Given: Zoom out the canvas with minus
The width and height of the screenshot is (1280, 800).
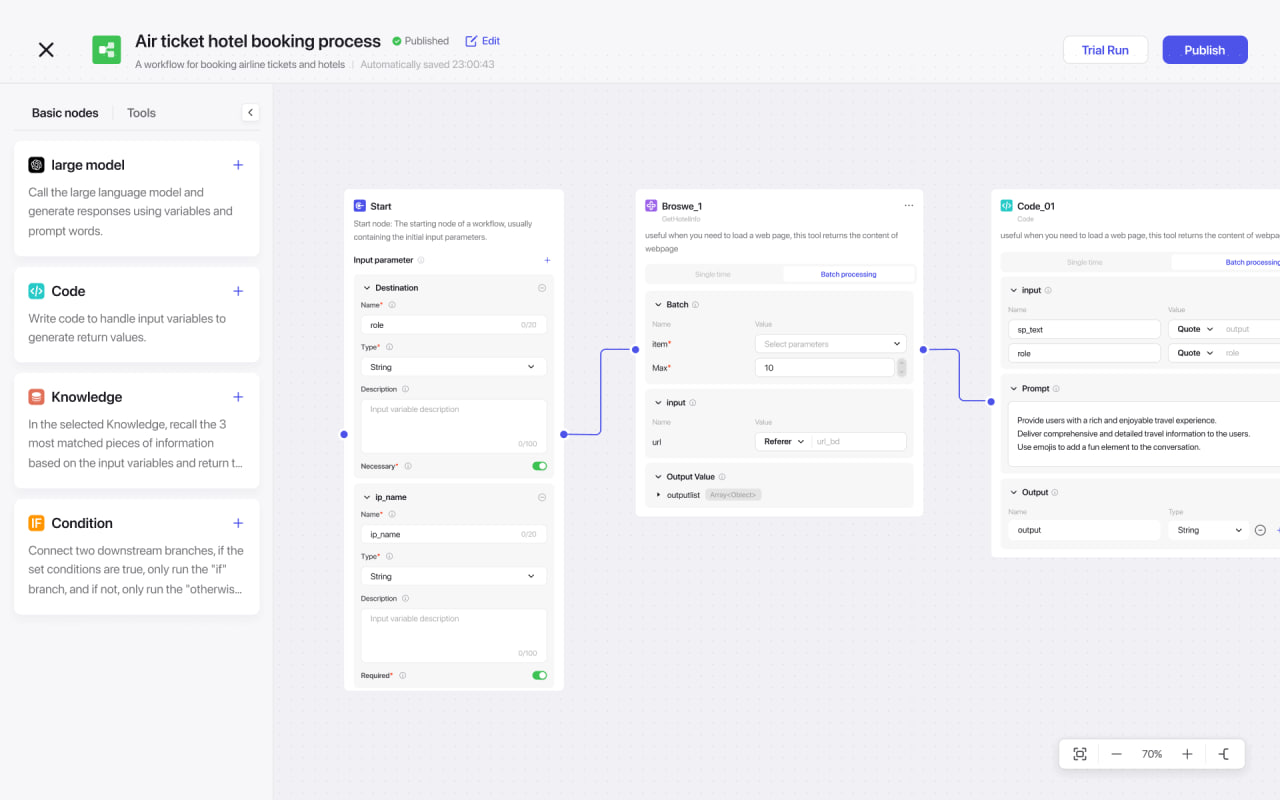Looking at the screenshot, I should tap(1116, 754).
